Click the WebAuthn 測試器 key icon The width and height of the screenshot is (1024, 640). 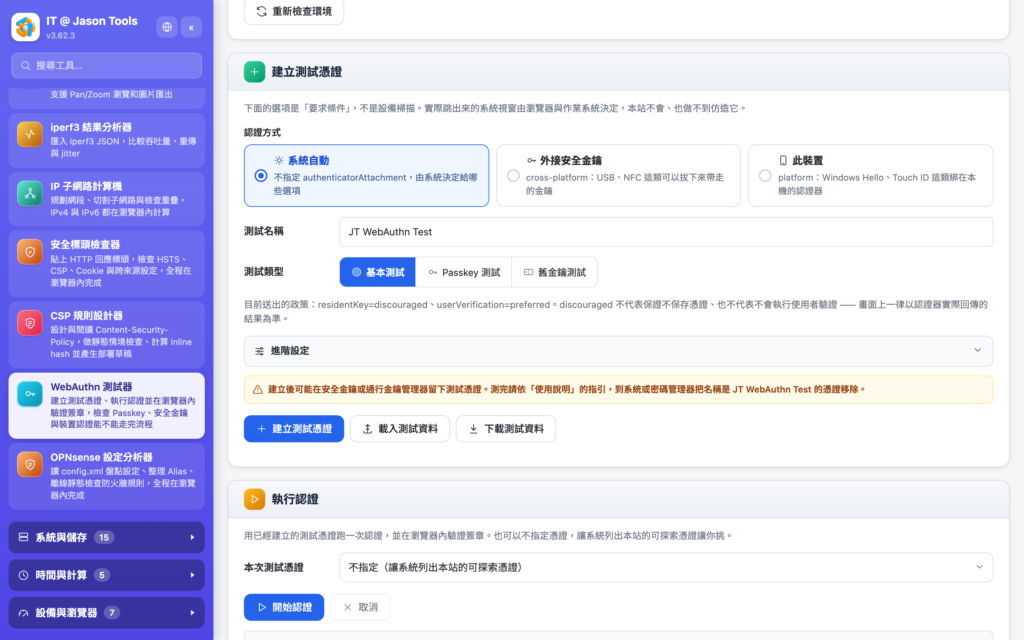click(29, 394)
